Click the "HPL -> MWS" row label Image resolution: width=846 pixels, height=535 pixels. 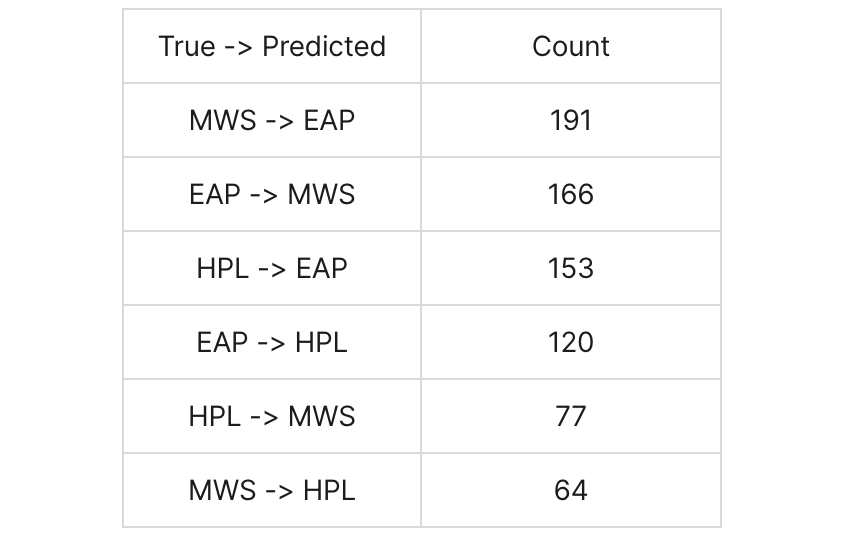click(272, 416)
